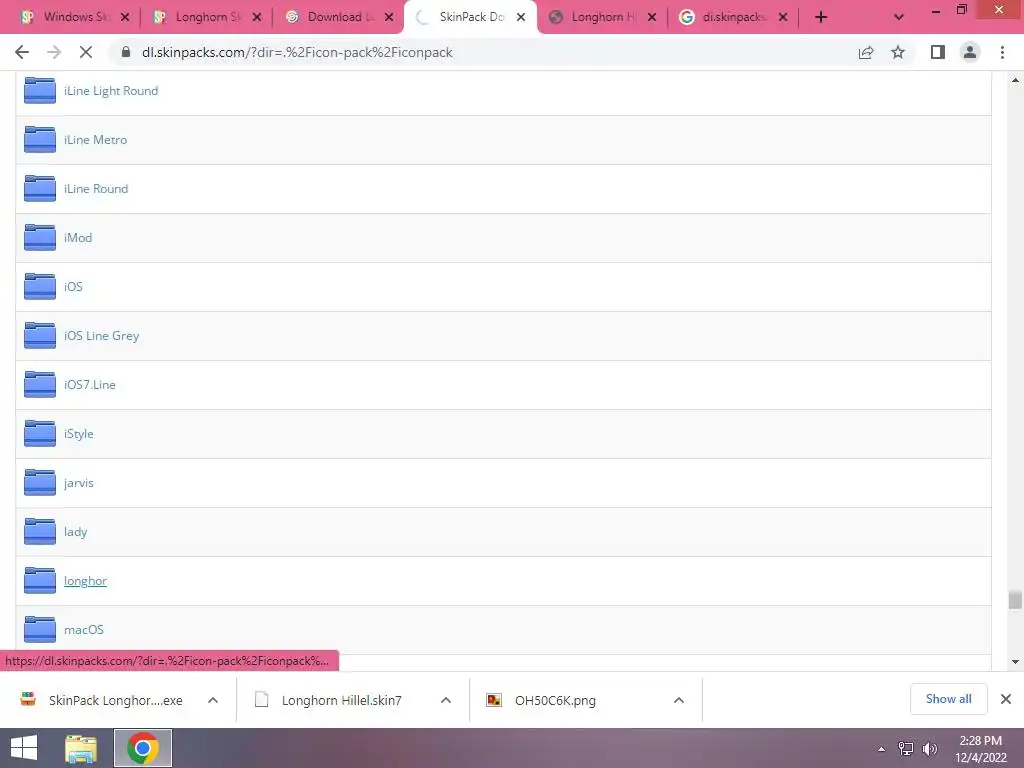Share this page from the address bar
This screenshot has height=768, width=1024.
tap(866, 52)
